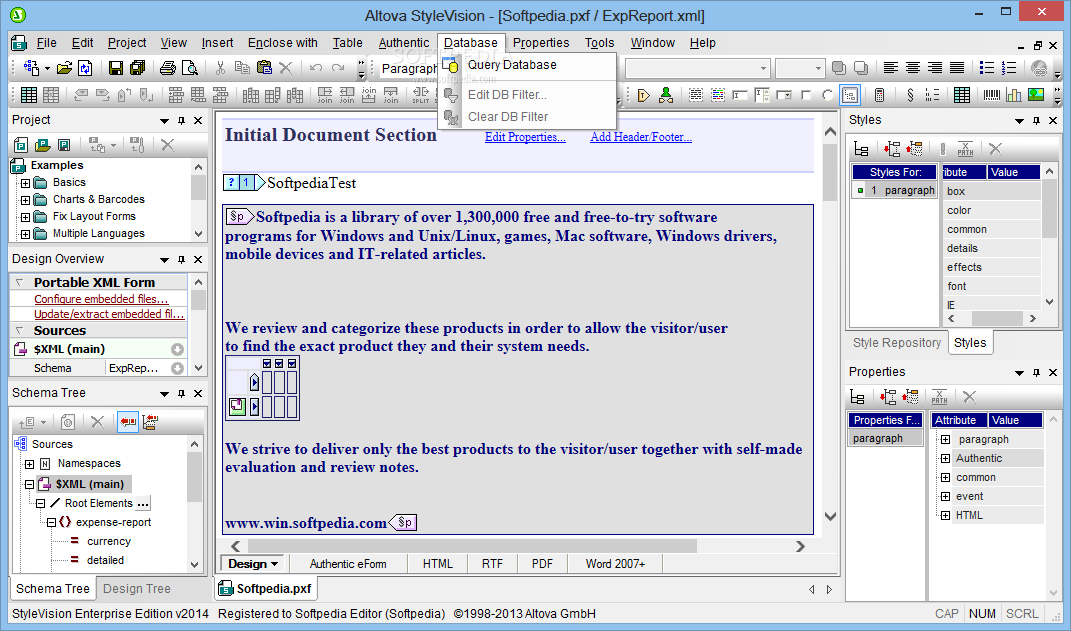Click the Paste clipboard icon
Image resolution: width=1071 pixels, height=631 pixels.
[264, 68]
